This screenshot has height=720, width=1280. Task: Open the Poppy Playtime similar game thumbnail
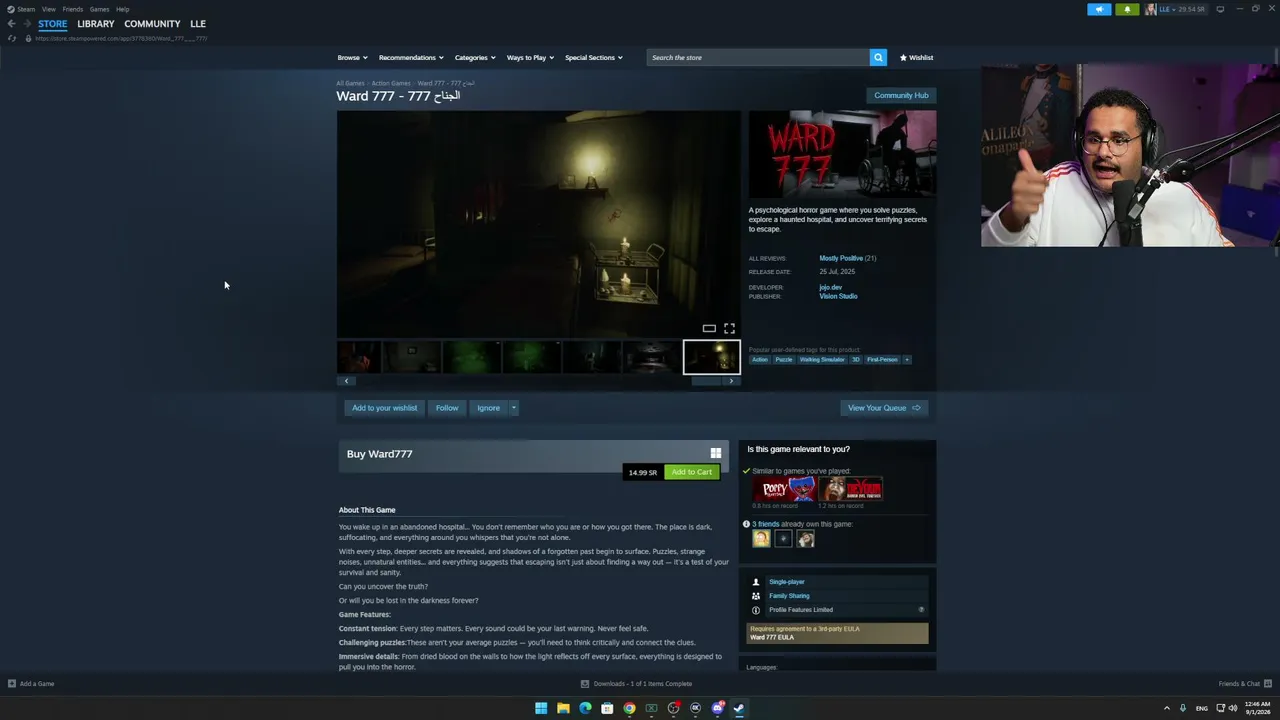tap(785, 488)
